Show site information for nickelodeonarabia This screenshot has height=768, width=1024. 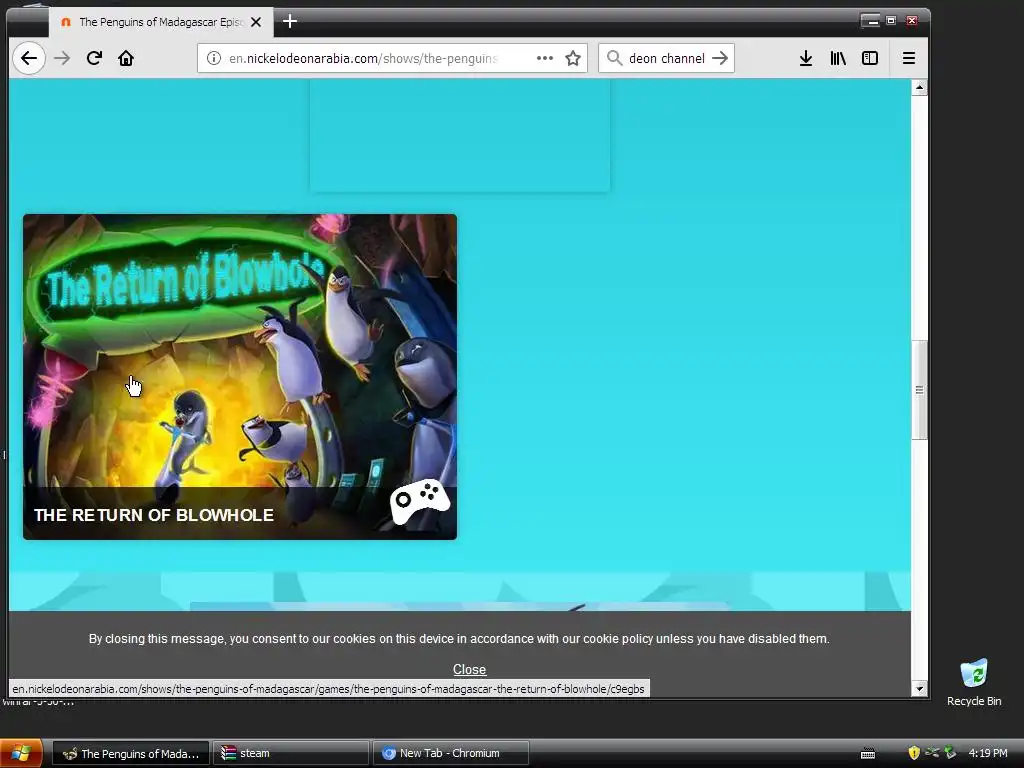coord(214,58)
